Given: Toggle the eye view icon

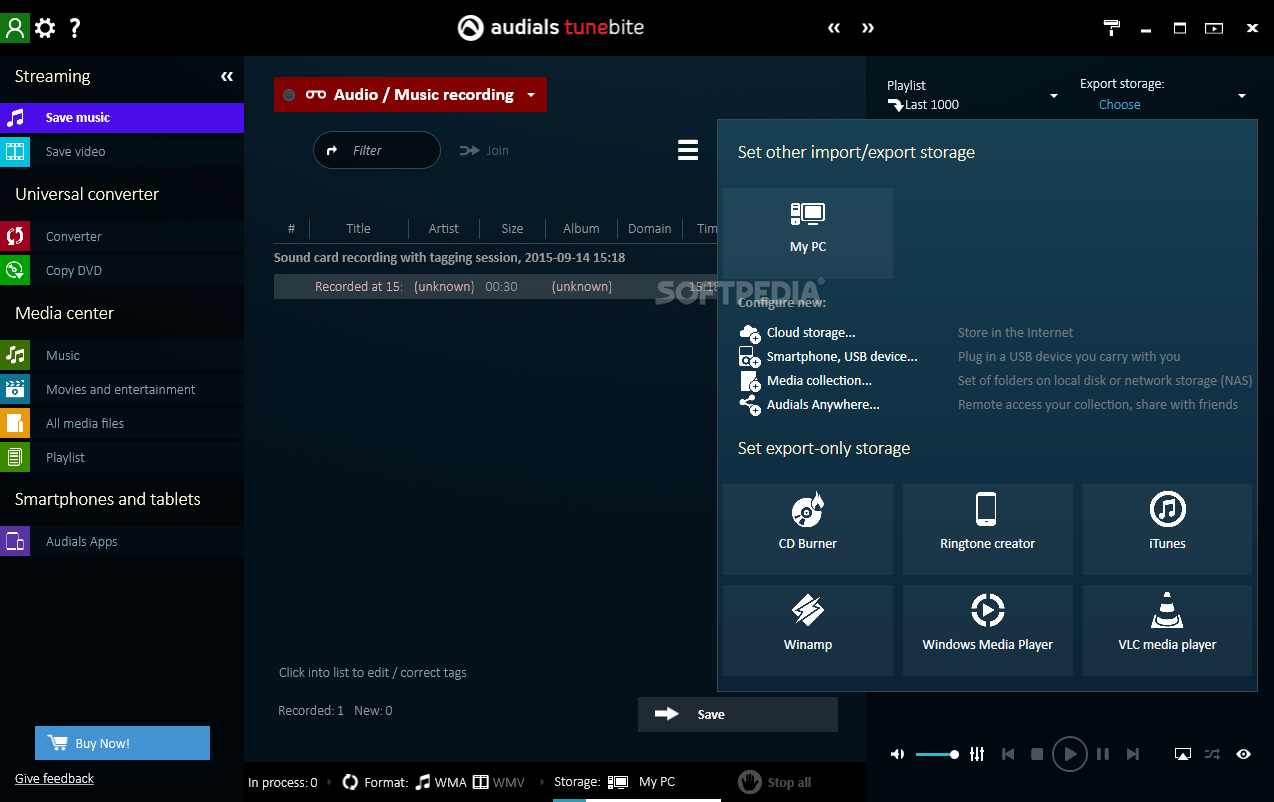Looking at the screenshot, I should coord(1243,754).
